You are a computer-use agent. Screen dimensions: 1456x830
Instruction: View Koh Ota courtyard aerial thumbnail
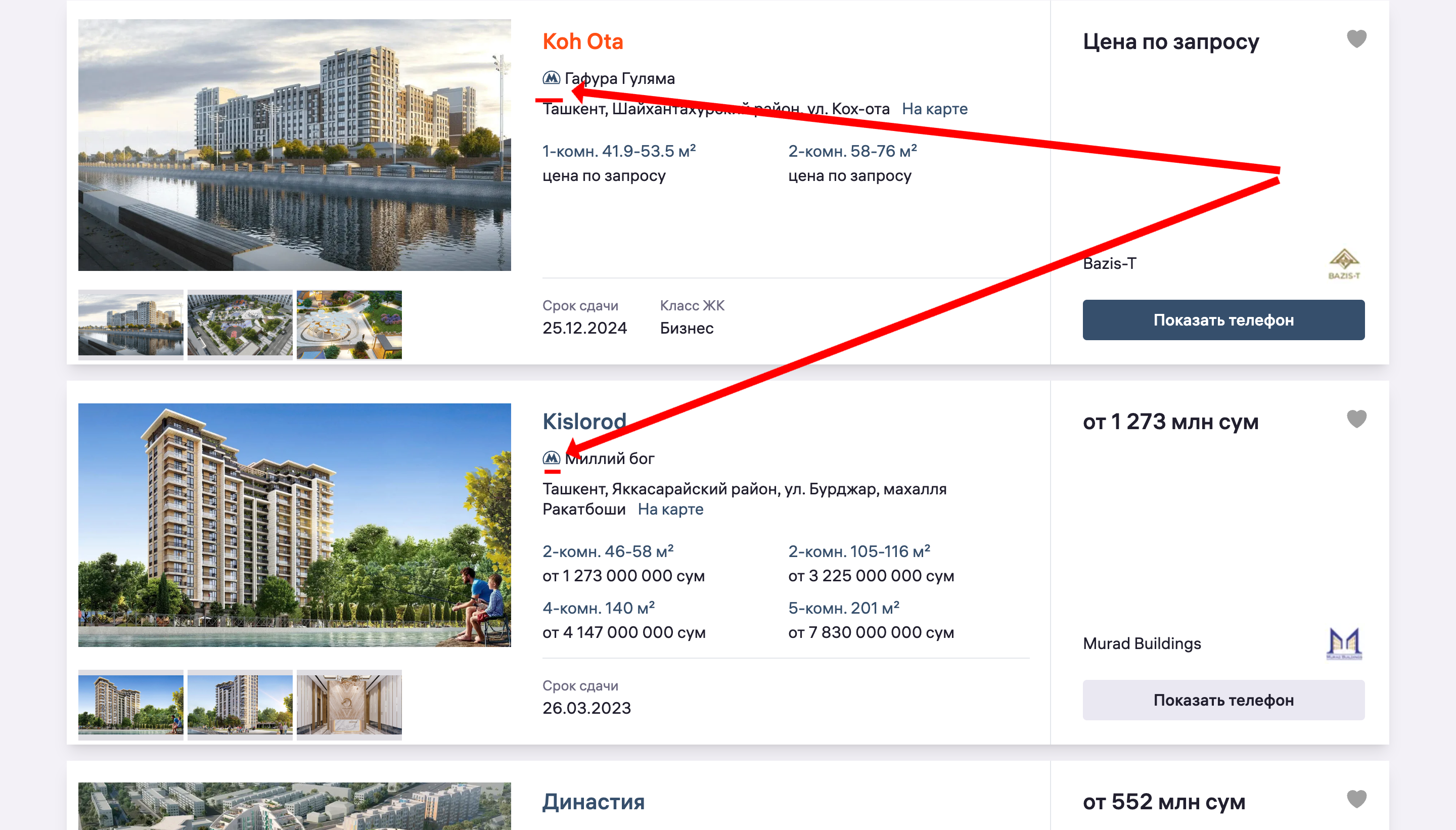(x=240, y=325)
